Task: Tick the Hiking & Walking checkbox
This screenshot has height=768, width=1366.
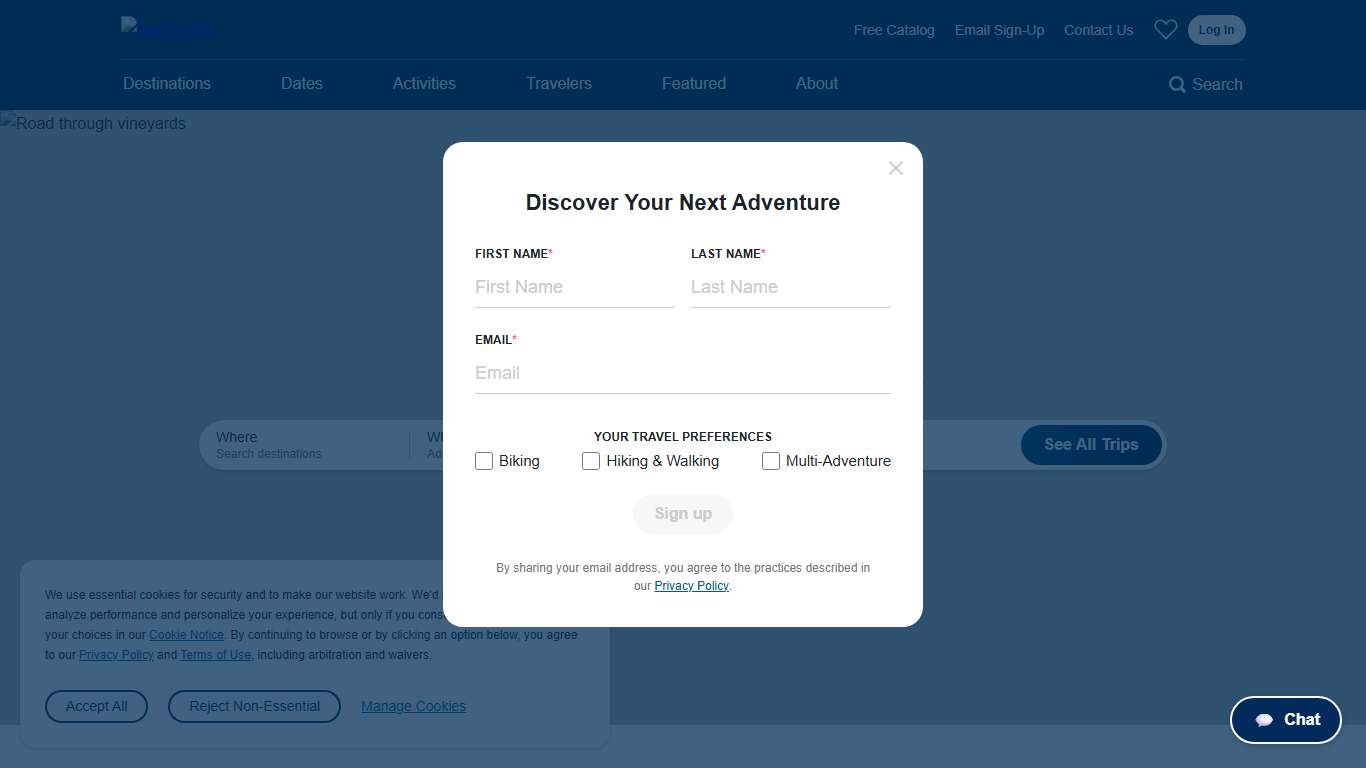Action: pos(591,461)
